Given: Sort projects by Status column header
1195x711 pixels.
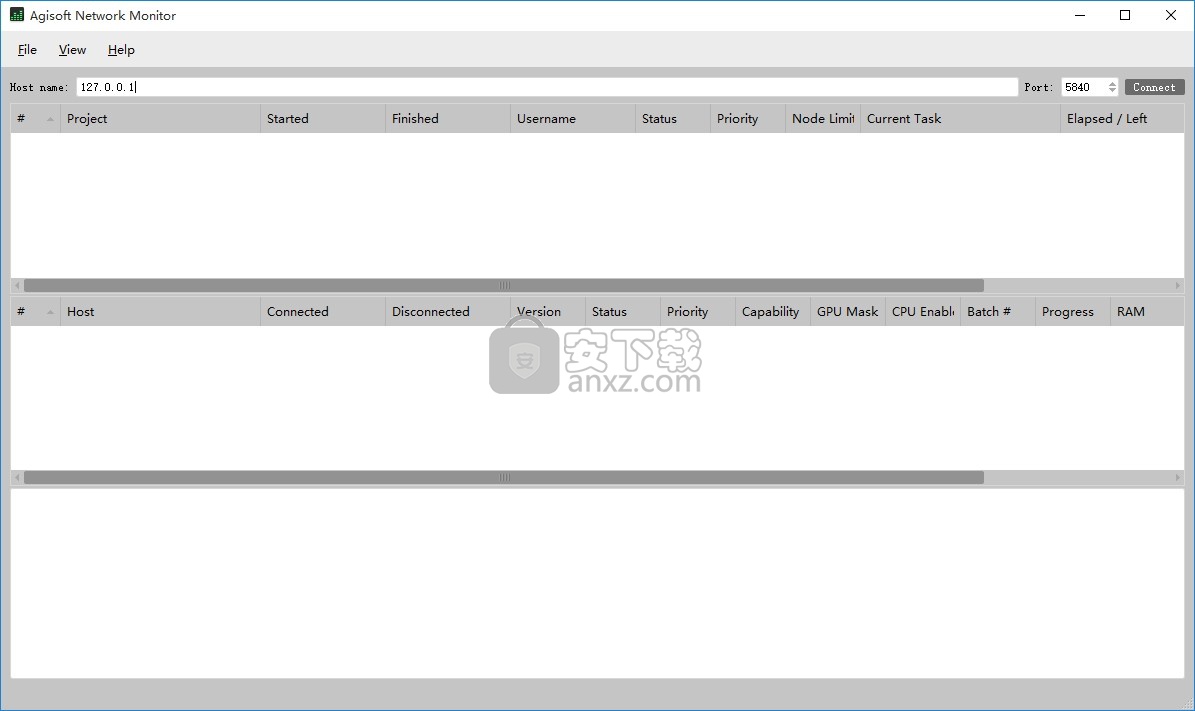Looking at the screenshot, I should click(673, 119).
